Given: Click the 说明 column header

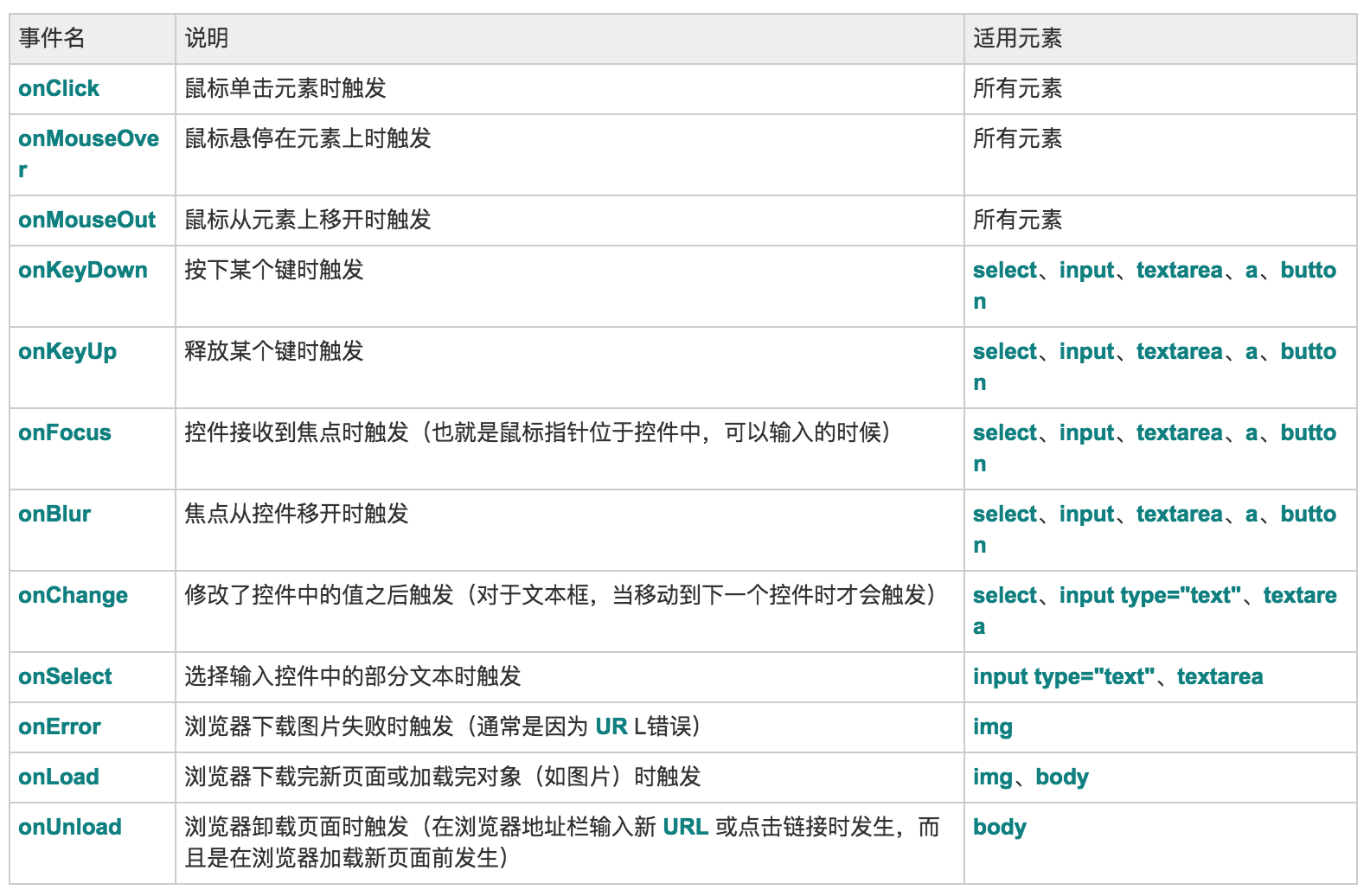Looking at the screenshot, I should [207, 39].
